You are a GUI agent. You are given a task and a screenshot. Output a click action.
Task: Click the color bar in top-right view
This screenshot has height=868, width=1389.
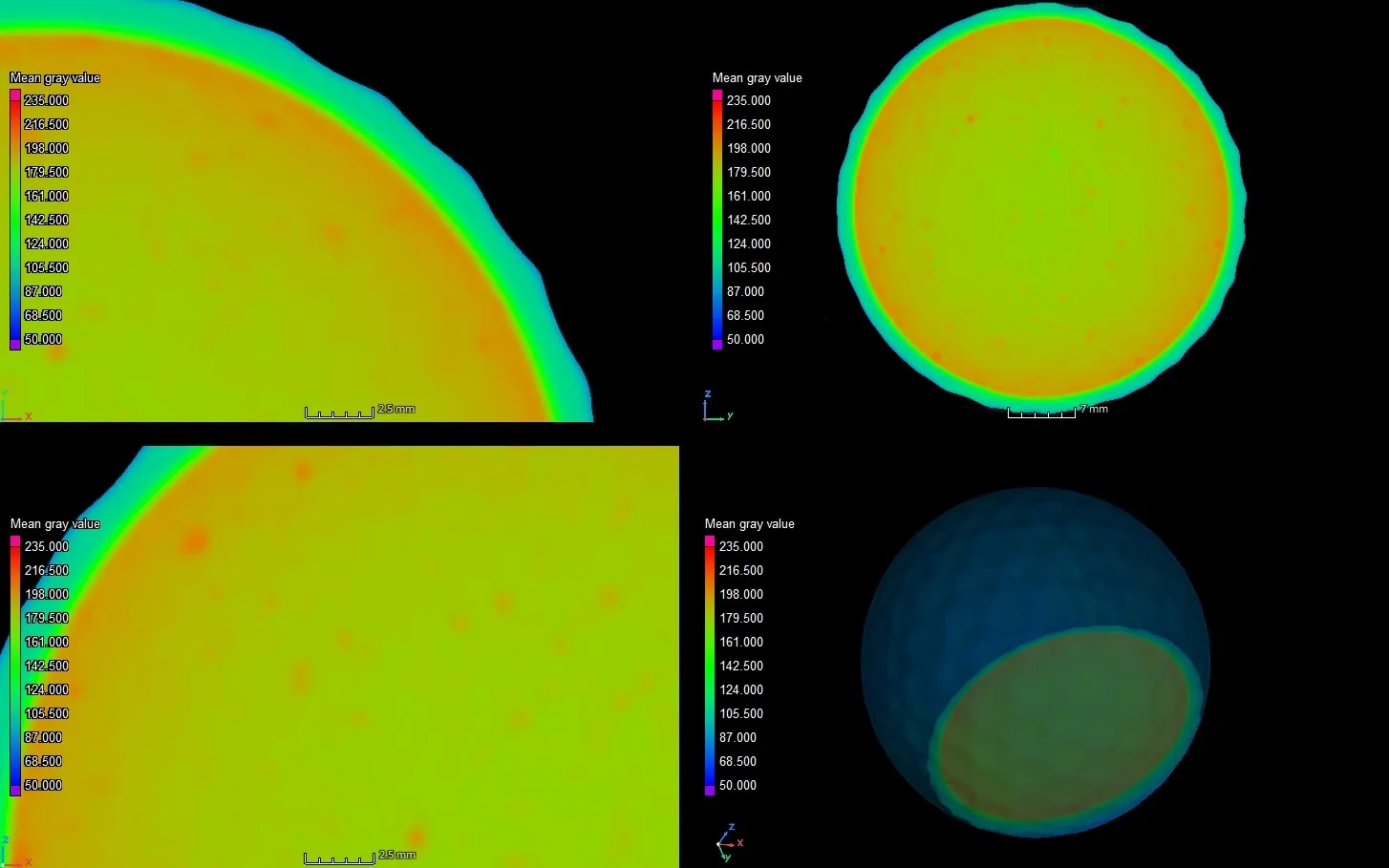click(717, 220)
